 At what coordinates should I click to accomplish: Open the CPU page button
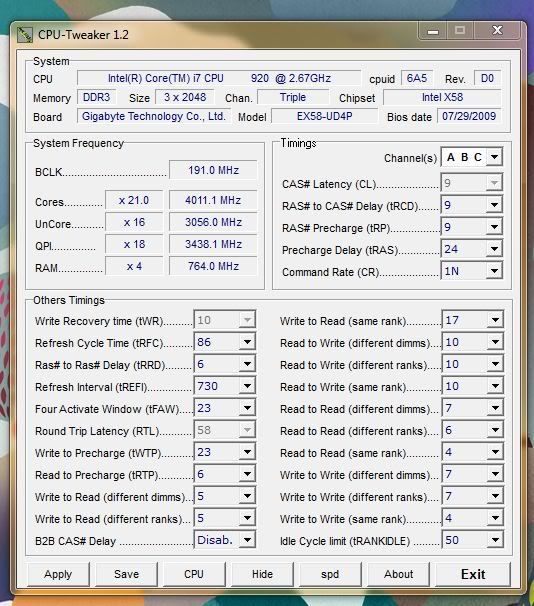(194, 574)
